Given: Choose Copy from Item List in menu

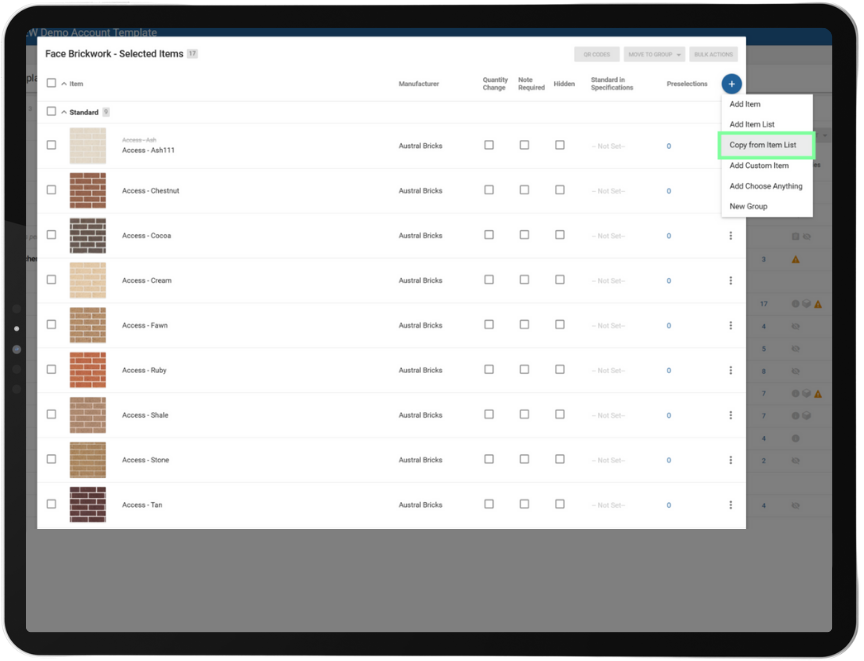Looking at the screenshot, I should [765, 145].
